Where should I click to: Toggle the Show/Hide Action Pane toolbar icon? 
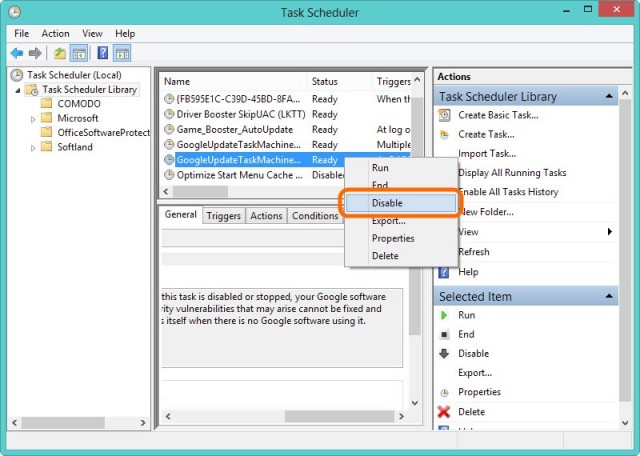tap(122, 53)
